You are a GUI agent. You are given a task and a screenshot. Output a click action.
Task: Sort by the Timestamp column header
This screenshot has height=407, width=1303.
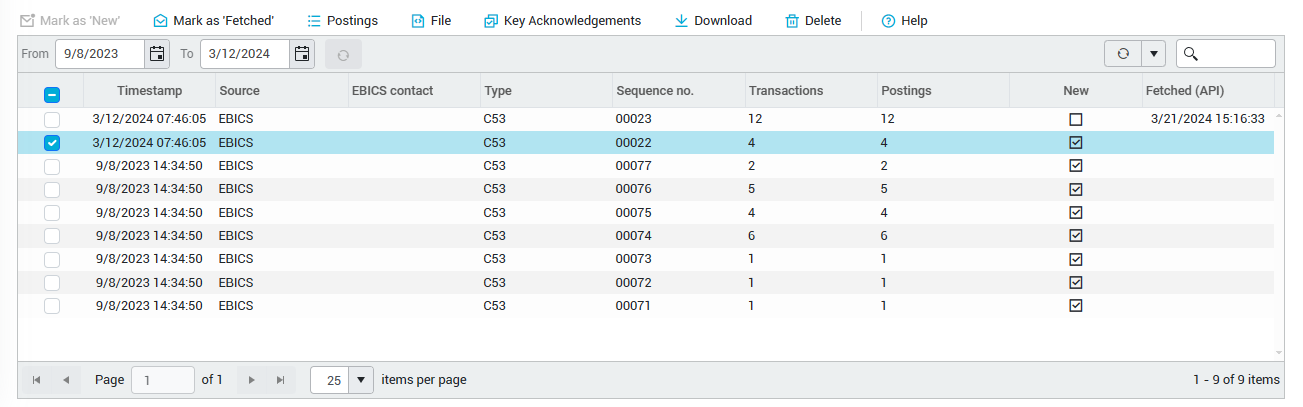click(148, 91)
